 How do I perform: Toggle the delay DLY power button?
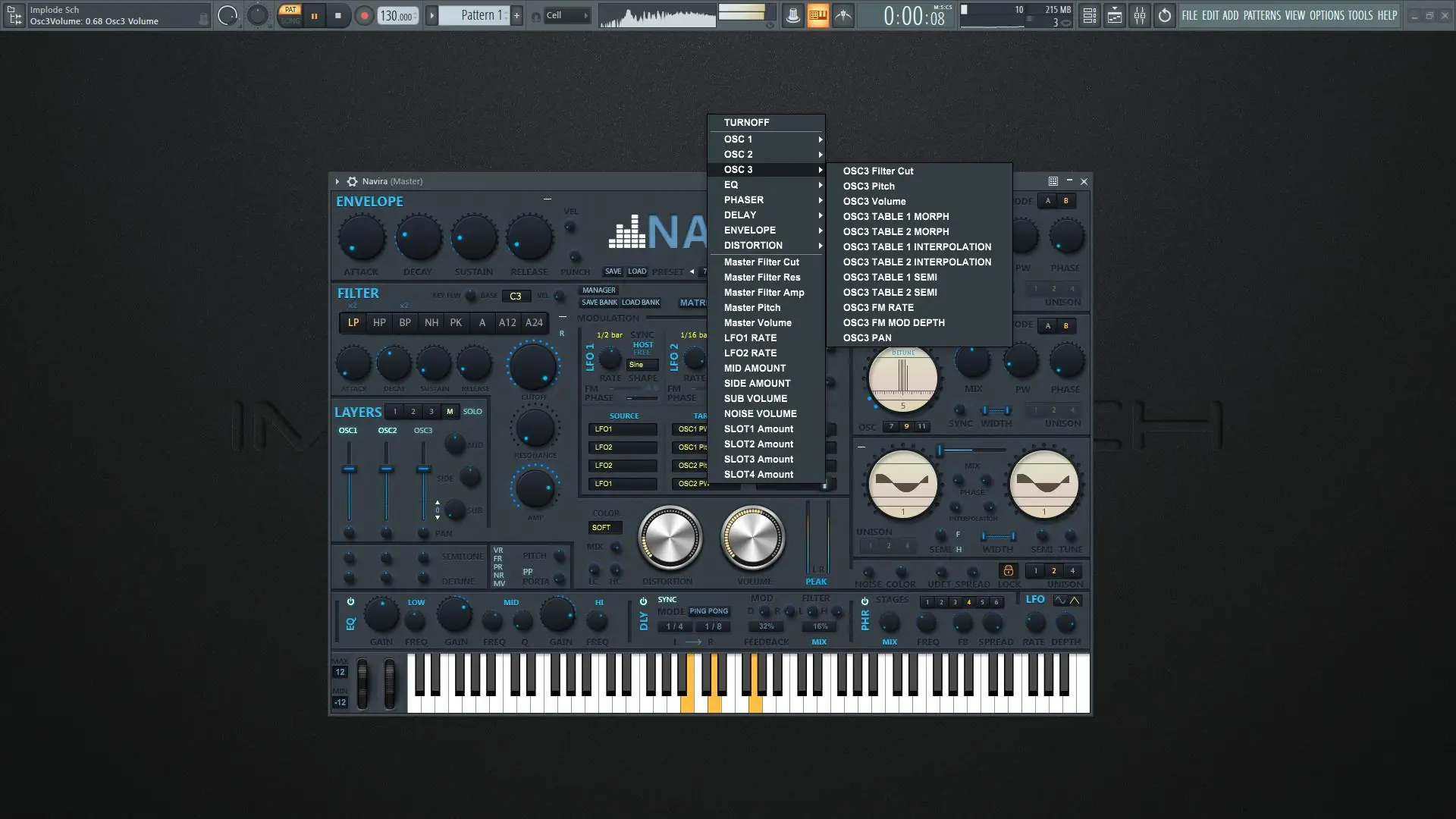(643, 601)
